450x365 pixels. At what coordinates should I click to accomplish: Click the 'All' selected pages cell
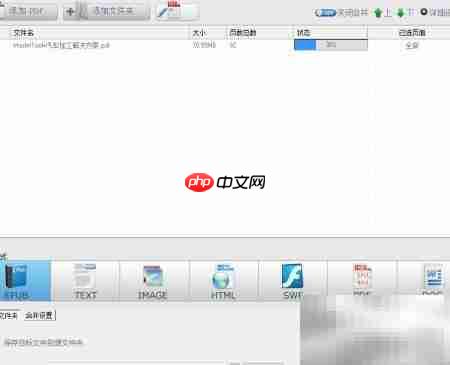point(412,45)
